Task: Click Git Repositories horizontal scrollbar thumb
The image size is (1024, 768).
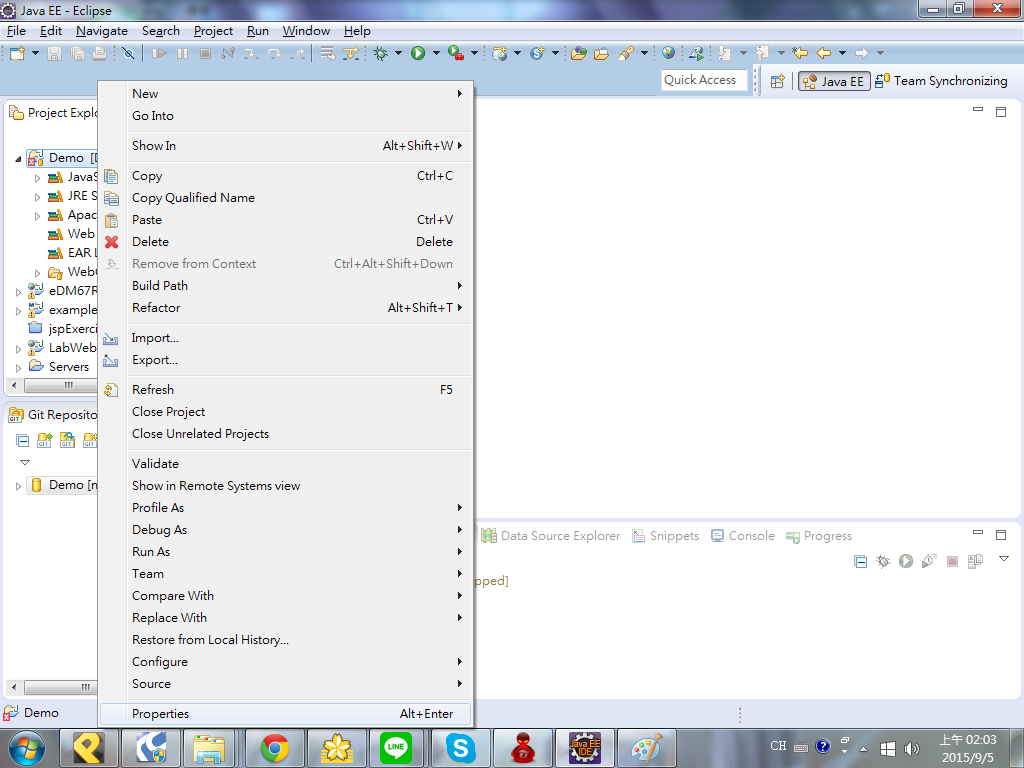Action: click(61, 688)
